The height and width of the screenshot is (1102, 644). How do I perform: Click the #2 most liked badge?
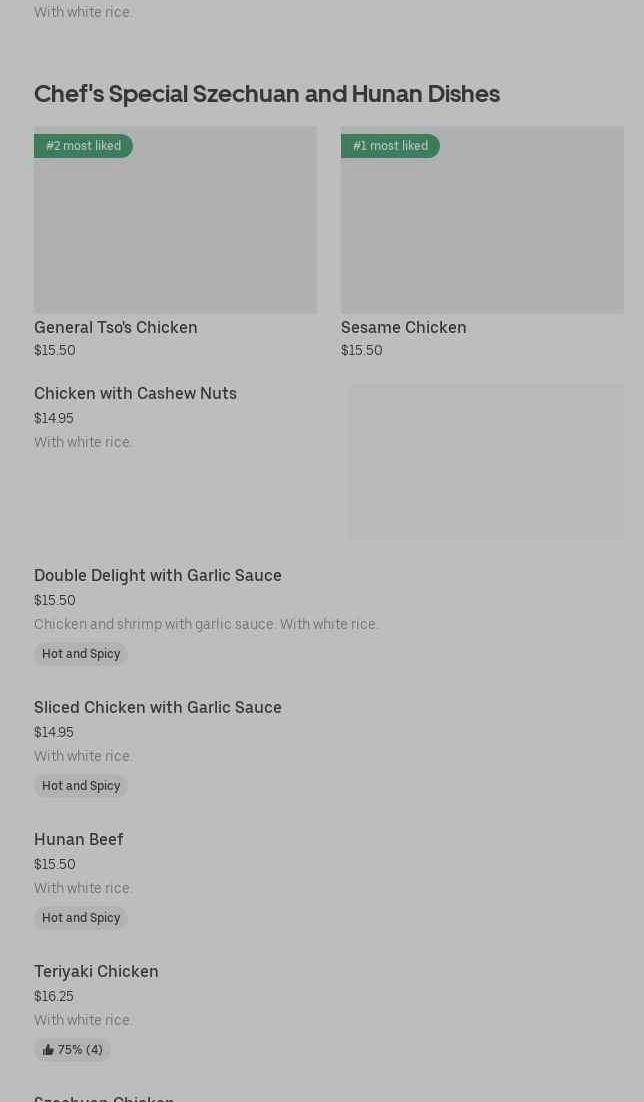(x=83, y=146)
